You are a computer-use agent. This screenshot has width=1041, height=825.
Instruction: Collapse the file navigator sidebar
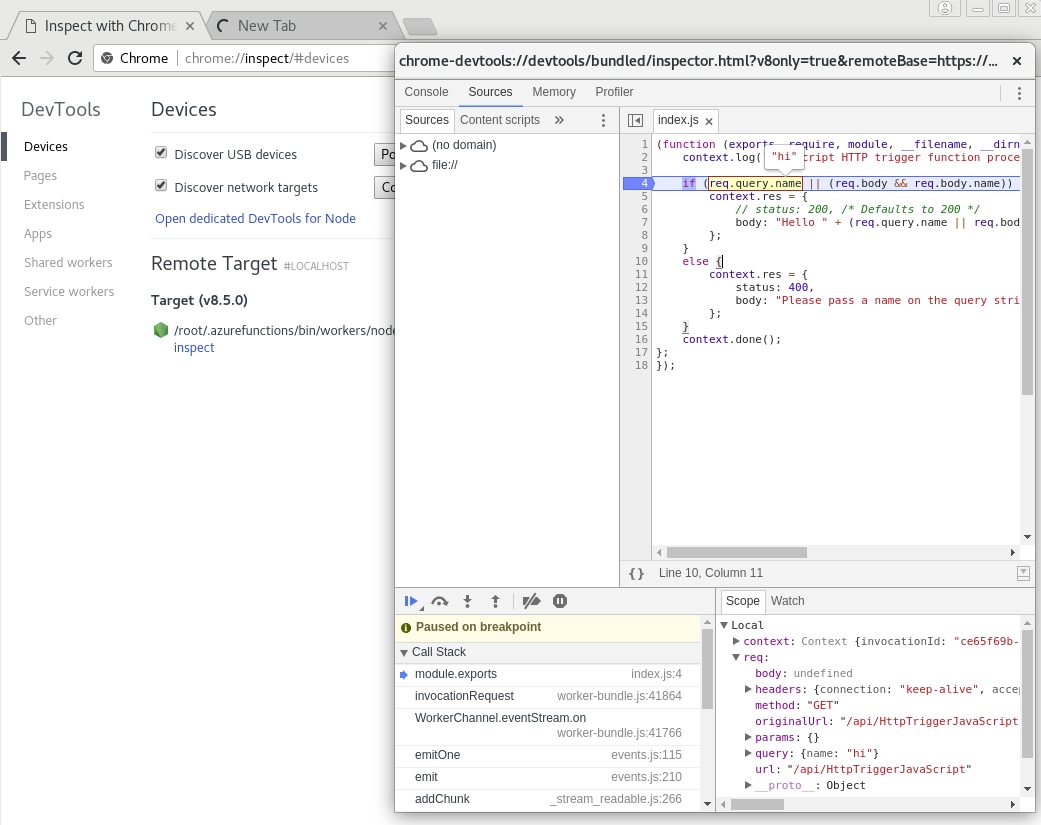click(635, 118)
